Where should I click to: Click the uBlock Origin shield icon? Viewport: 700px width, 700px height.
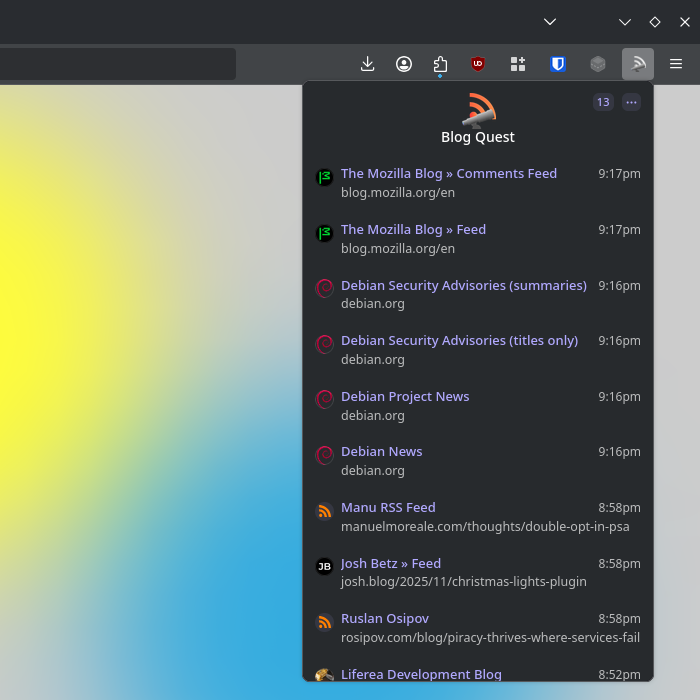(478, 64)
